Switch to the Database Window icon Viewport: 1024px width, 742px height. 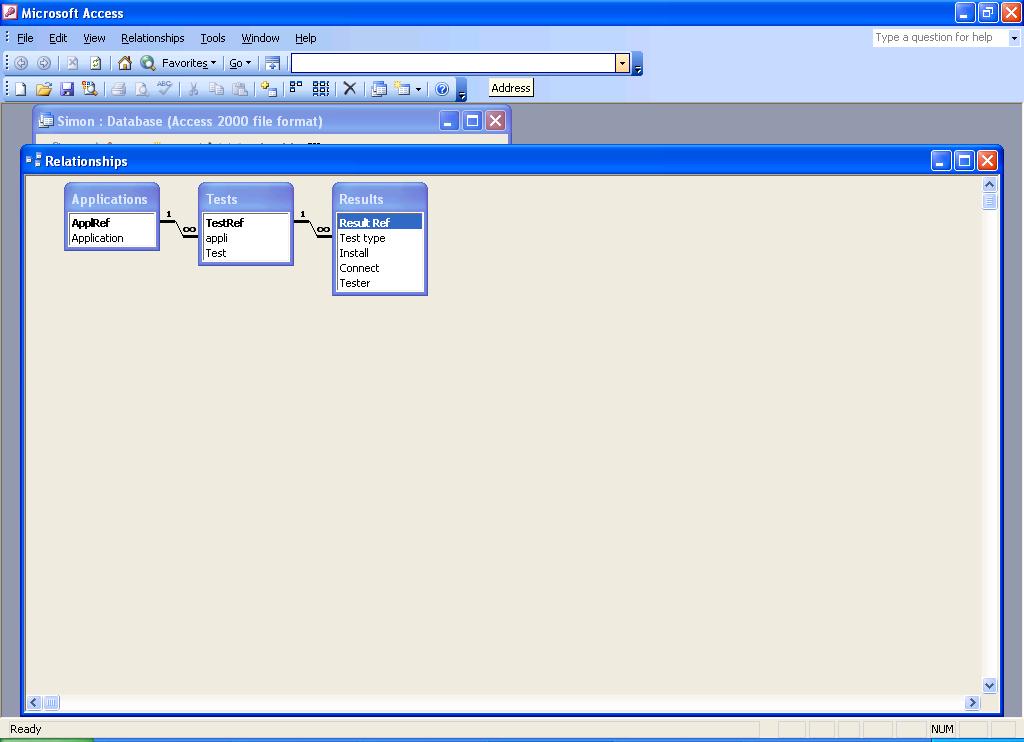click(379, 89)
